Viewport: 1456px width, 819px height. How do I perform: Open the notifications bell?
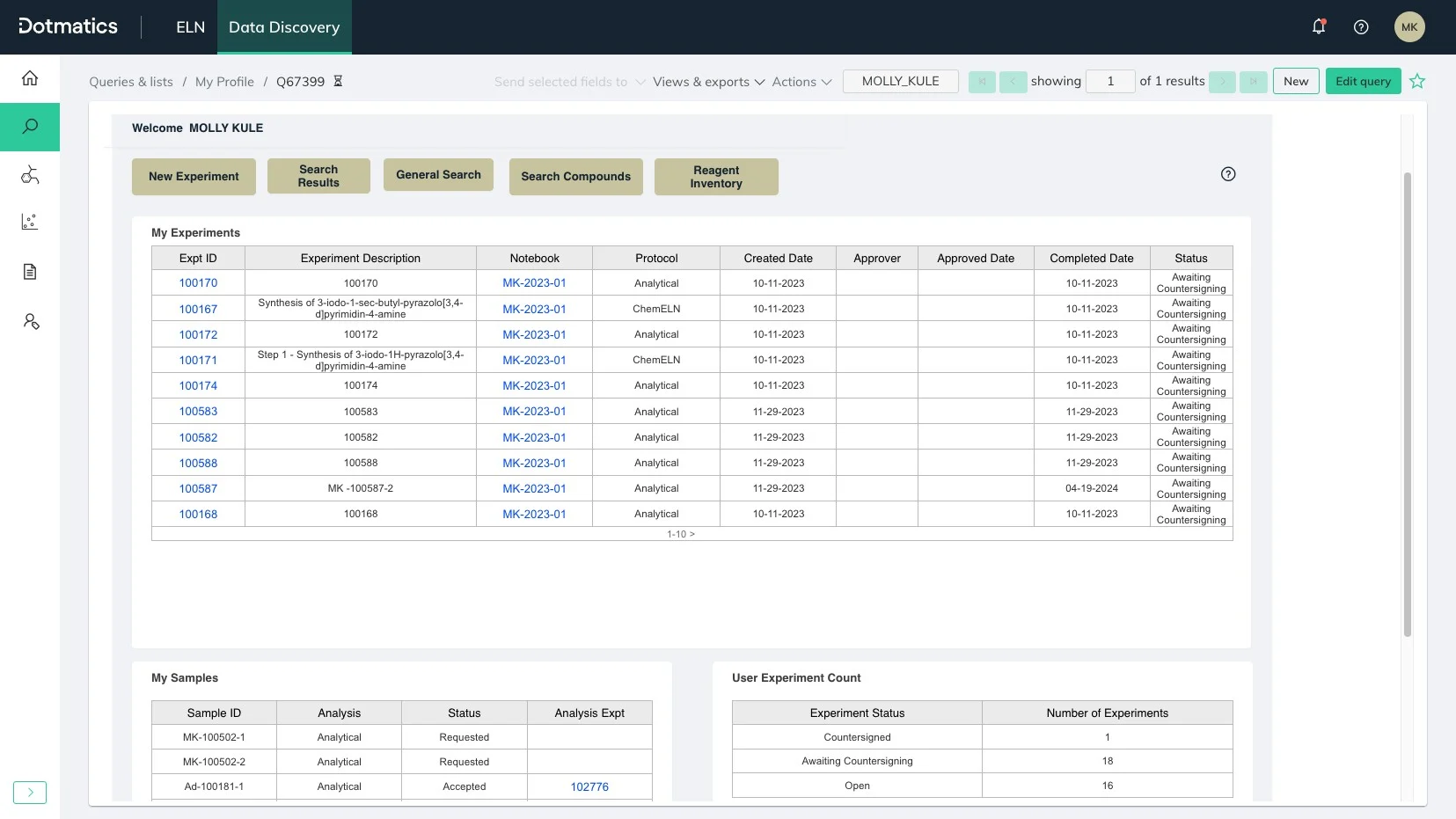(1318, 27)
